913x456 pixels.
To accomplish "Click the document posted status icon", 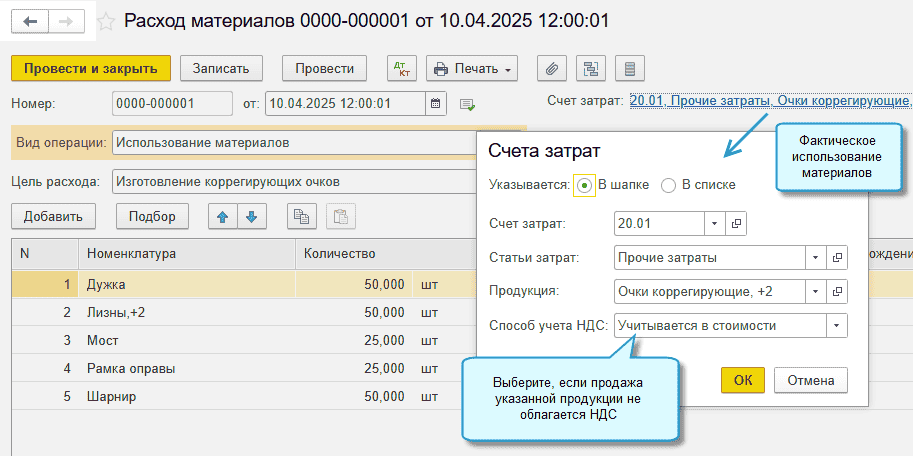I will click(x=467, y=104).
